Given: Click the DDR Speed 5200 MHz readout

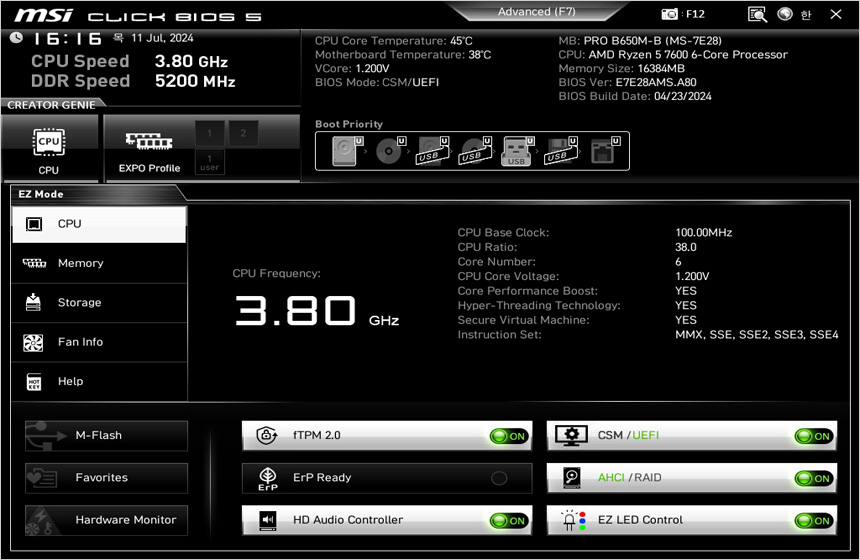Looking at the screenshot, I should pyautogui.click(x=195, y=81).
